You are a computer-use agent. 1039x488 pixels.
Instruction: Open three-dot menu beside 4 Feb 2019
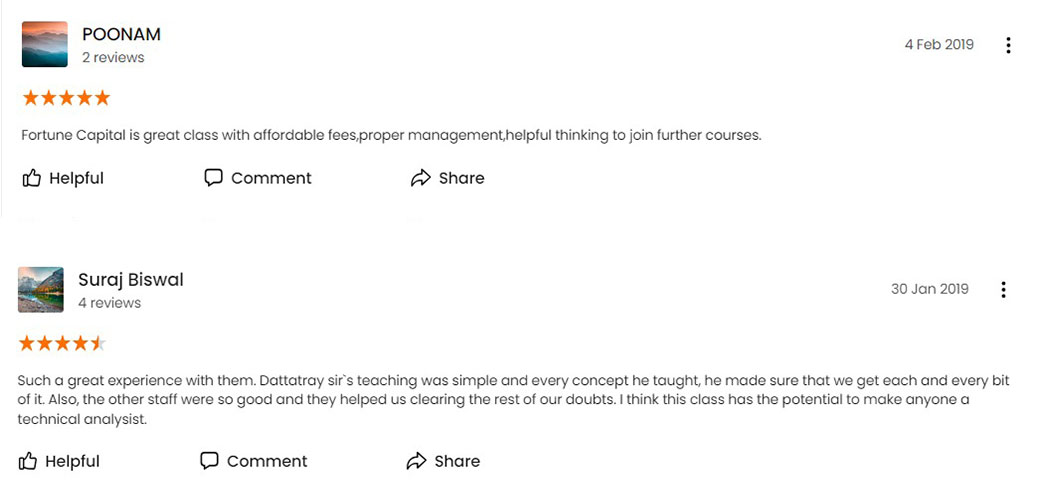pyautogui.click(x=1008, y=45)
